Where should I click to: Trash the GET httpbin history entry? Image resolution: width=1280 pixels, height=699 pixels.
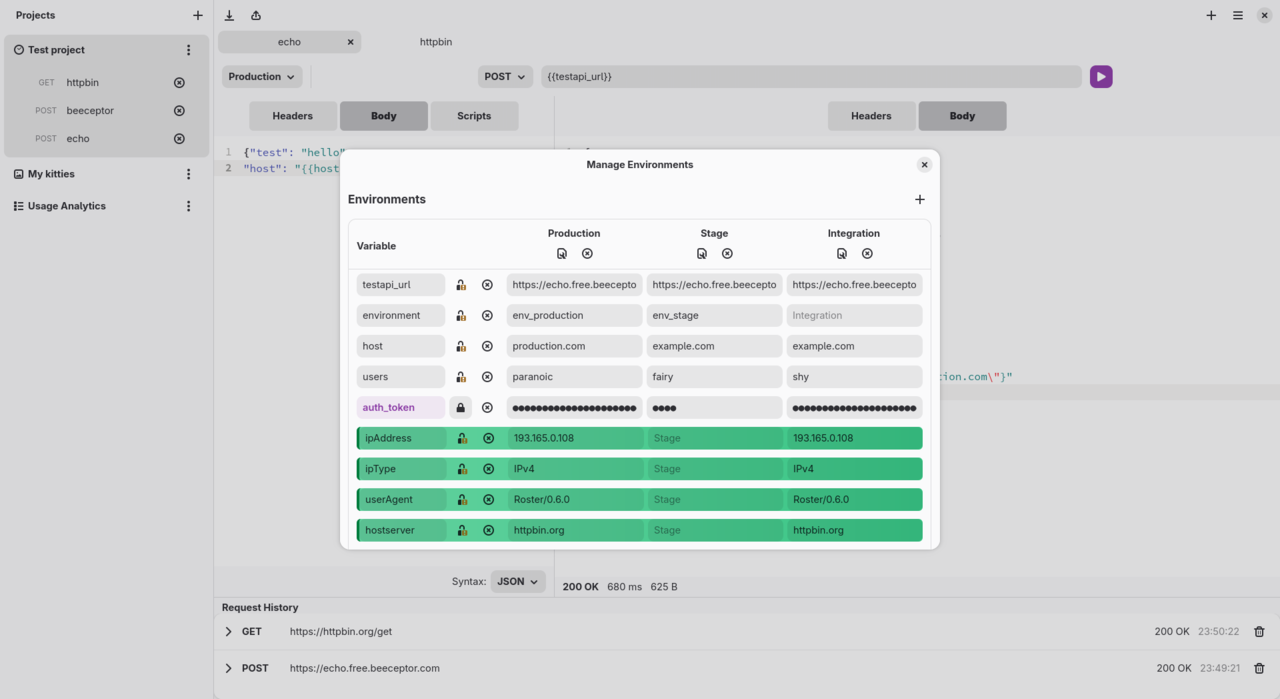pos(1259,632)
